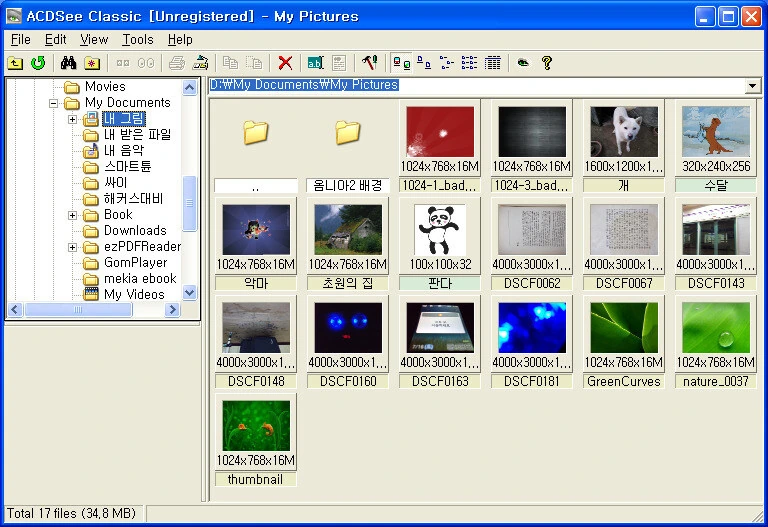Switch to details view icon
768x527 pixels.
tap(492, 63)
